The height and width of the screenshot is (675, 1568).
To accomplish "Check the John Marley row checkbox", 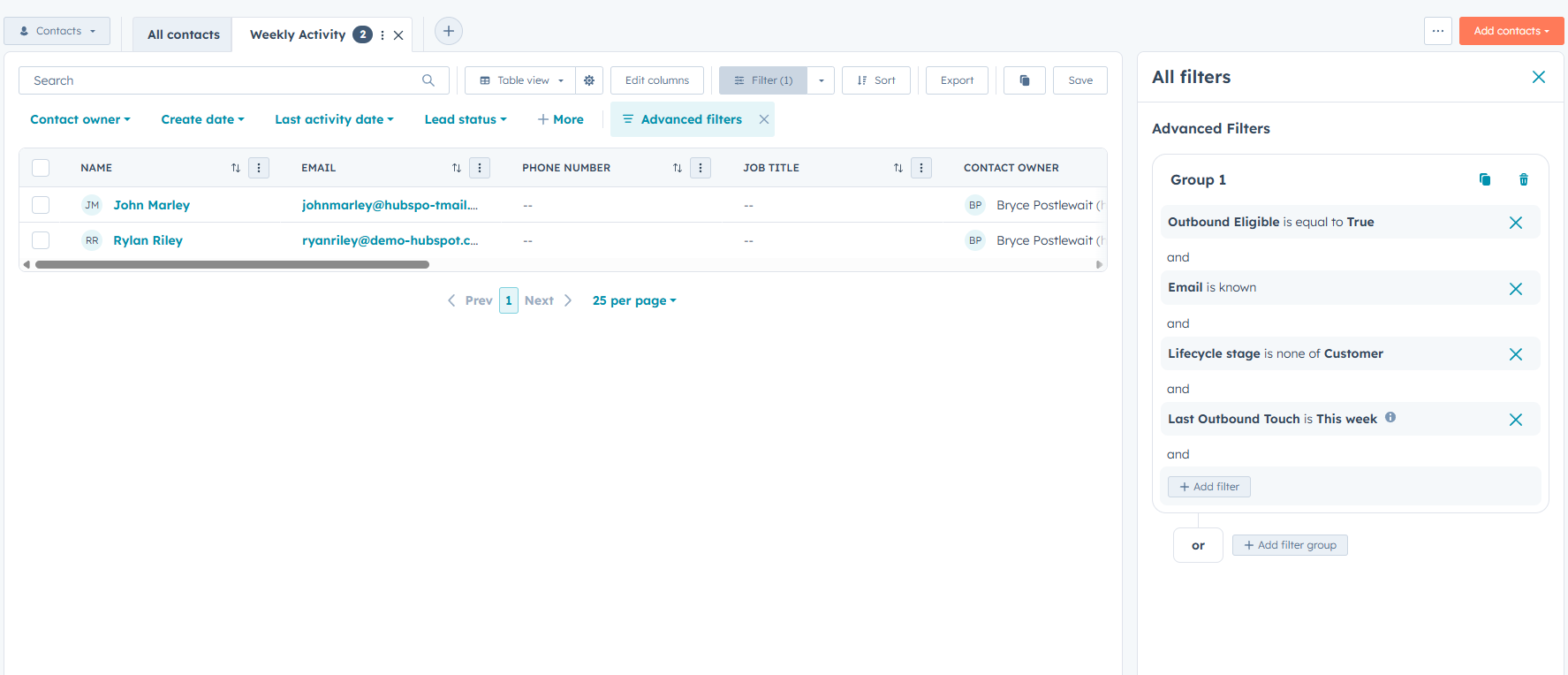I will click(x=41, y=205).
